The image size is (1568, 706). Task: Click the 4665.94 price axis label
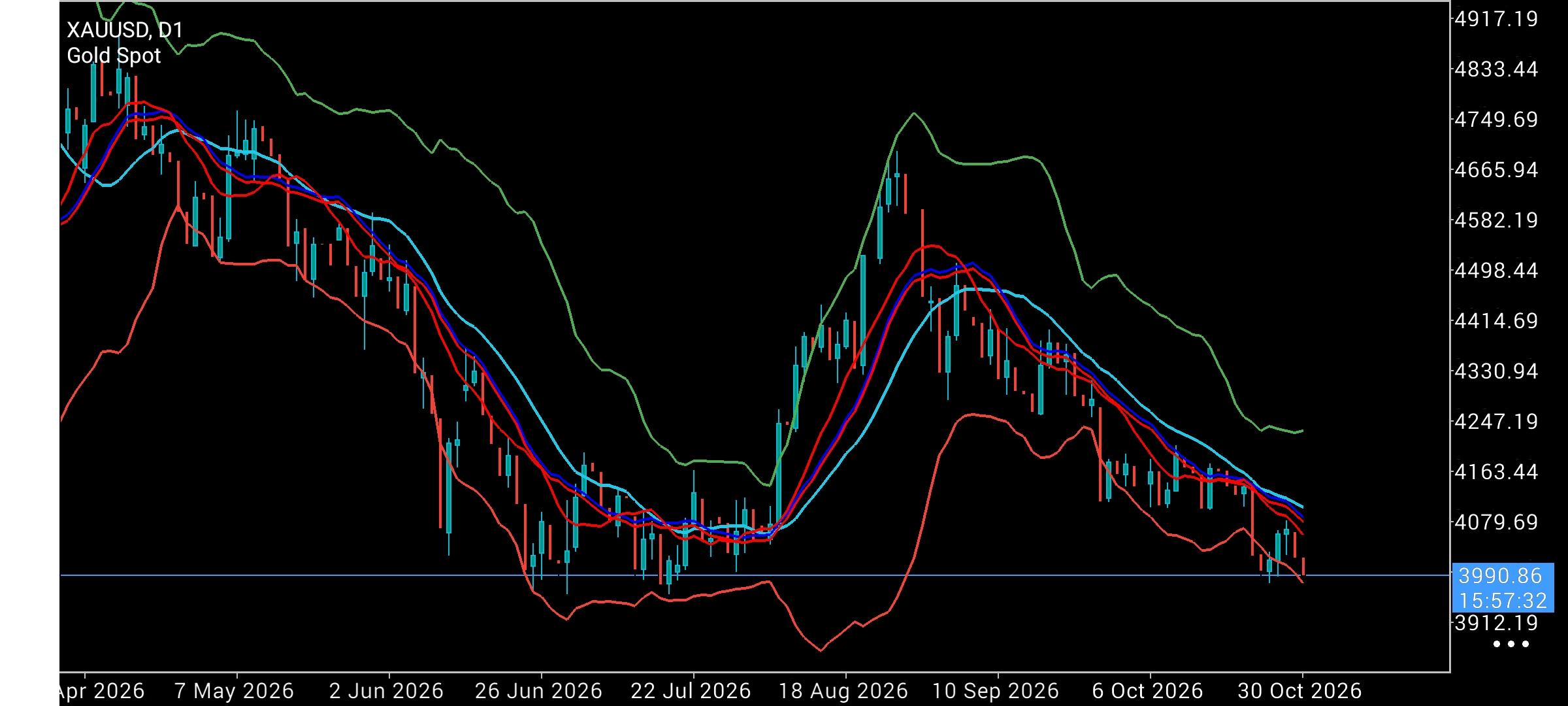(x=1496, y=170)
